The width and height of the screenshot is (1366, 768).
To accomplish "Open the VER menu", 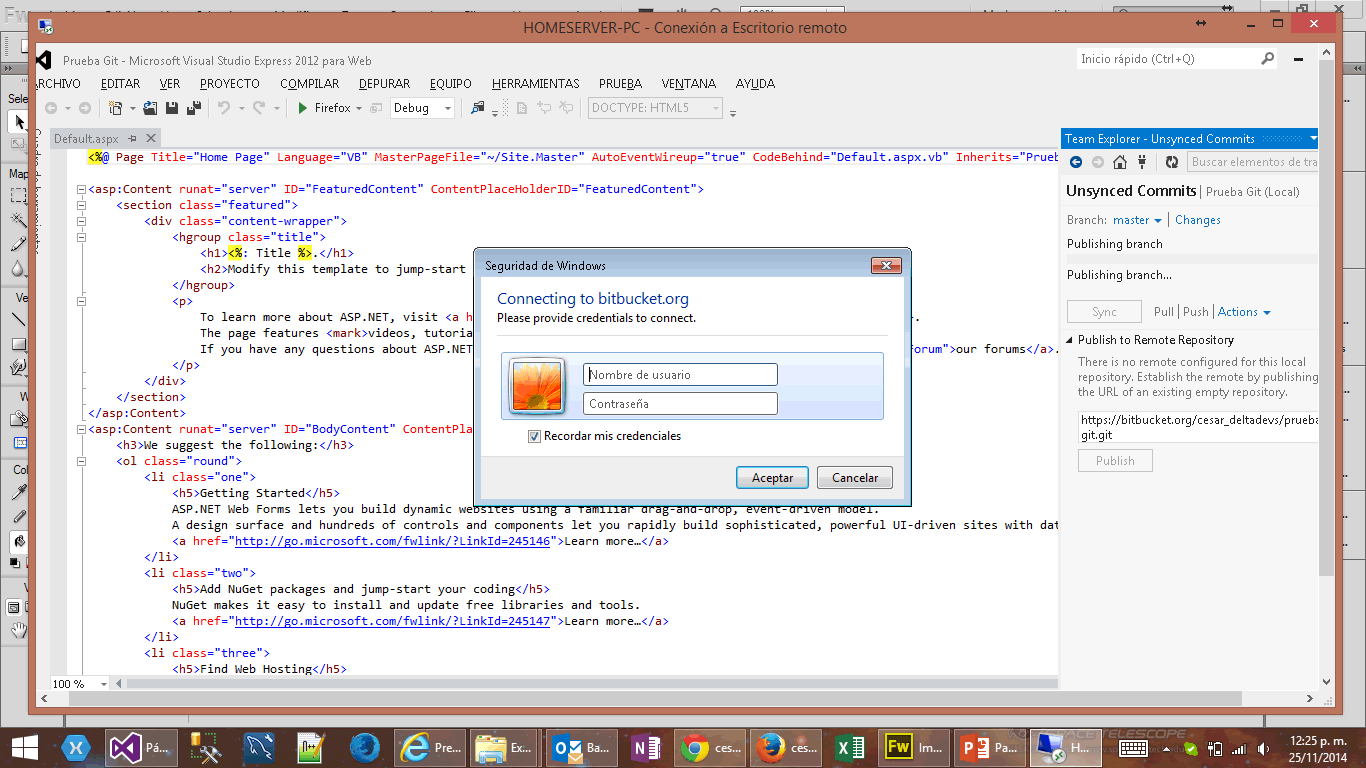I will 169,84.
